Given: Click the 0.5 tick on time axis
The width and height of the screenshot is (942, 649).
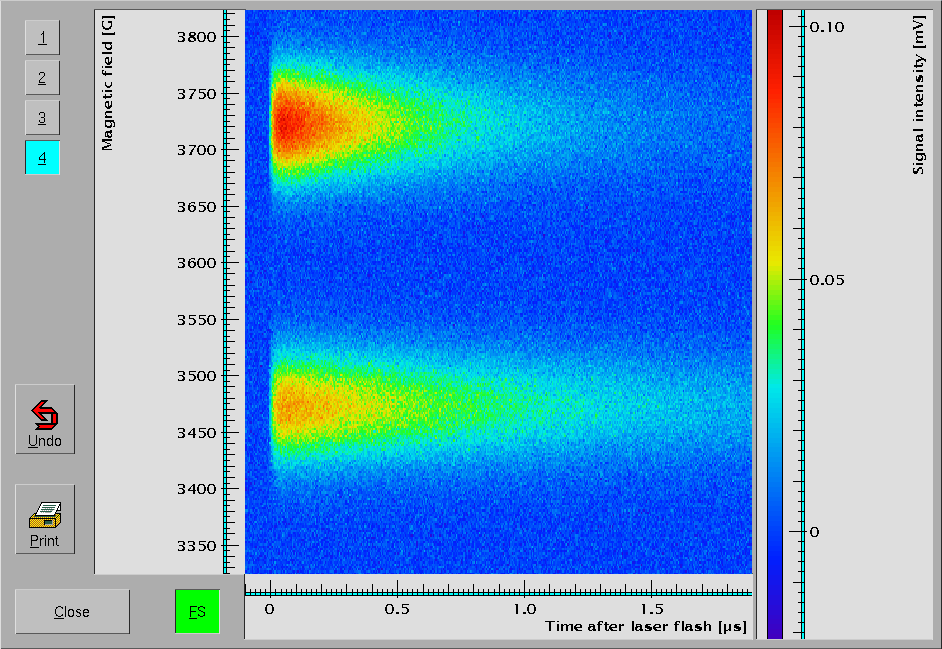Looking at the screenshot, I should 398,609.
